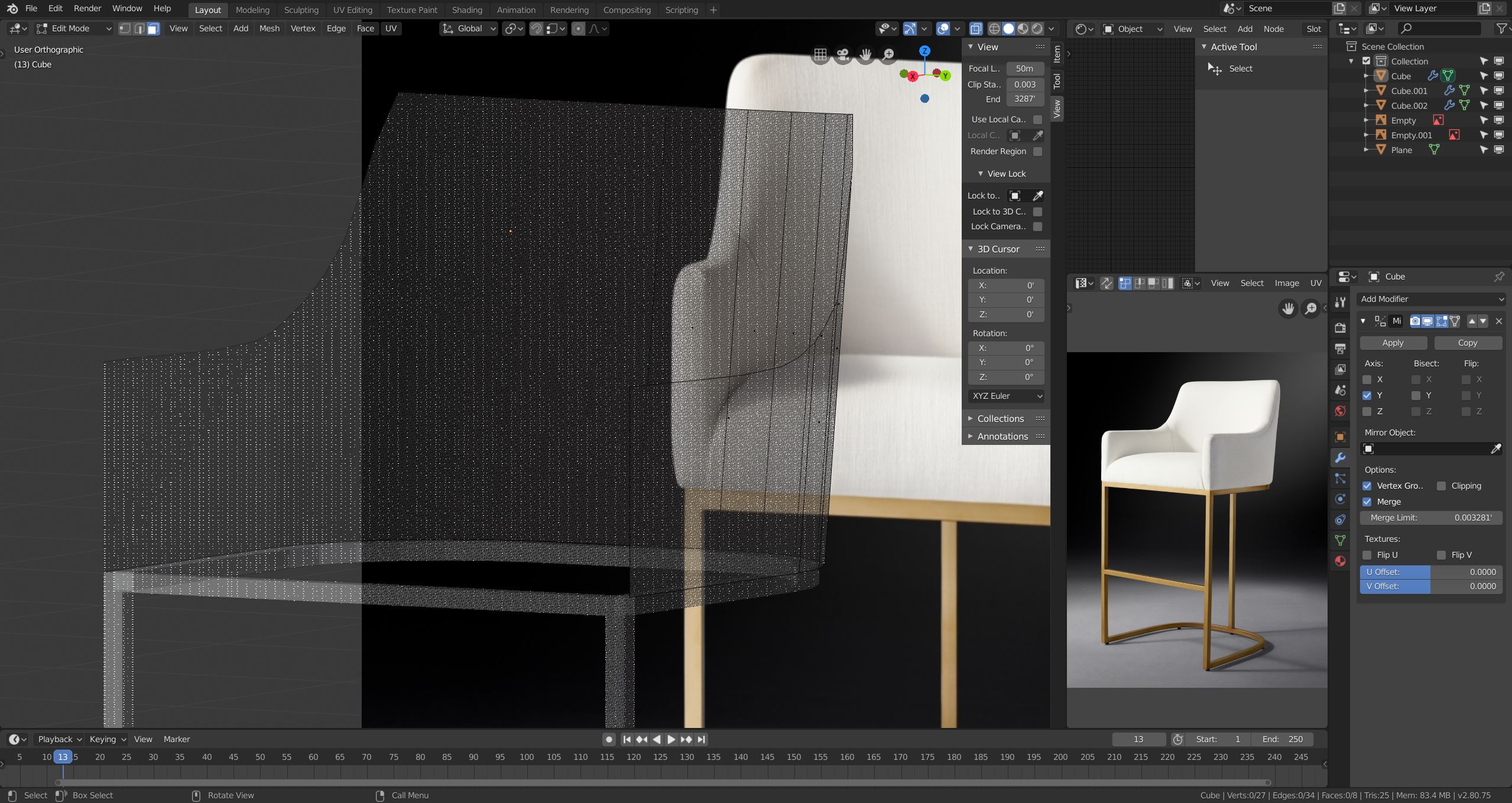The width and height of the screenshot is (1512, 803).
Task: Click the Copy modifier button
Action: coord(1467,343)
